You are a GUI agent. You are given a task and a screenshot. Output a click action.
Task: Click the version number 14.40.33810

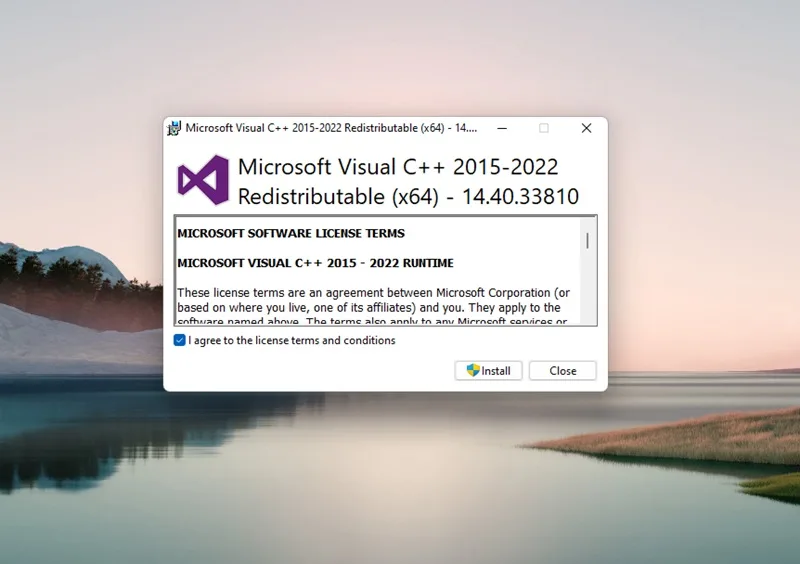pyautogui.click(x=520, y=197)
